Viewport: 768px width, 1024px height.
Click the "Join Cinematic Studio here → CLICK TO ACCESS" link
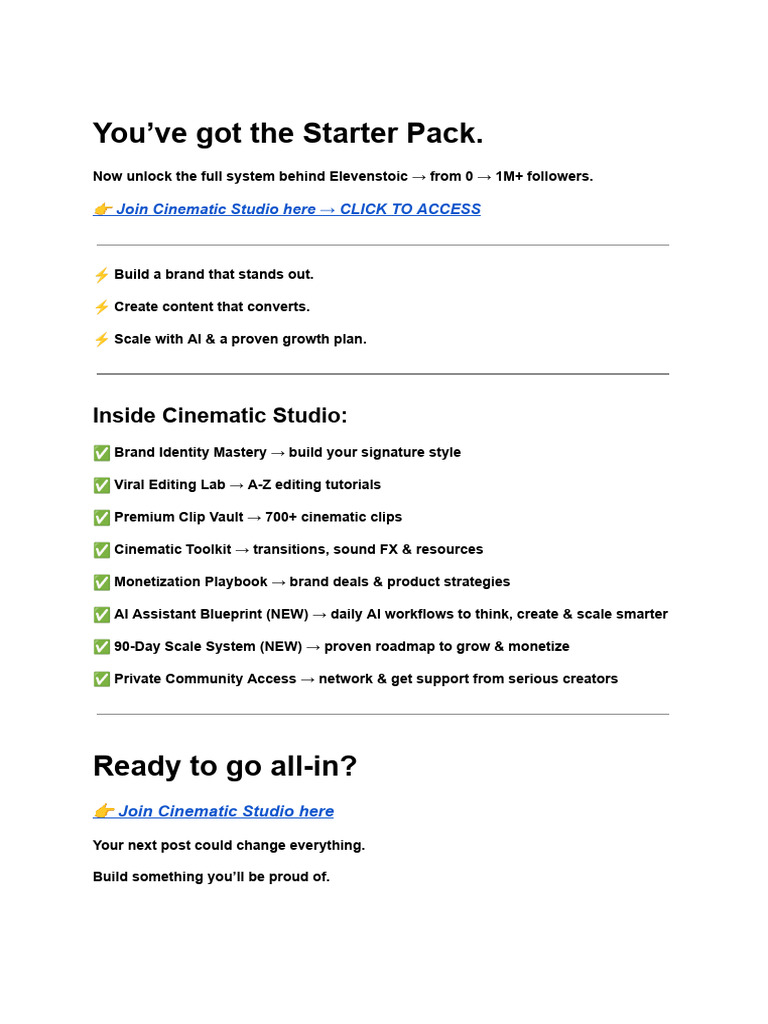click(298, 209)
